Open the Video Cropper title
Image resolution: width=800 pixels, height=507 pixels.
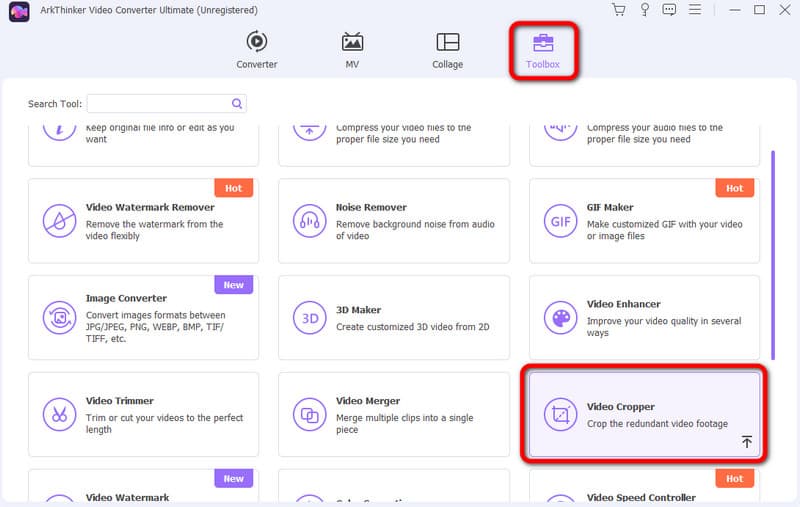pyautogui.click(x=620, y=407)
